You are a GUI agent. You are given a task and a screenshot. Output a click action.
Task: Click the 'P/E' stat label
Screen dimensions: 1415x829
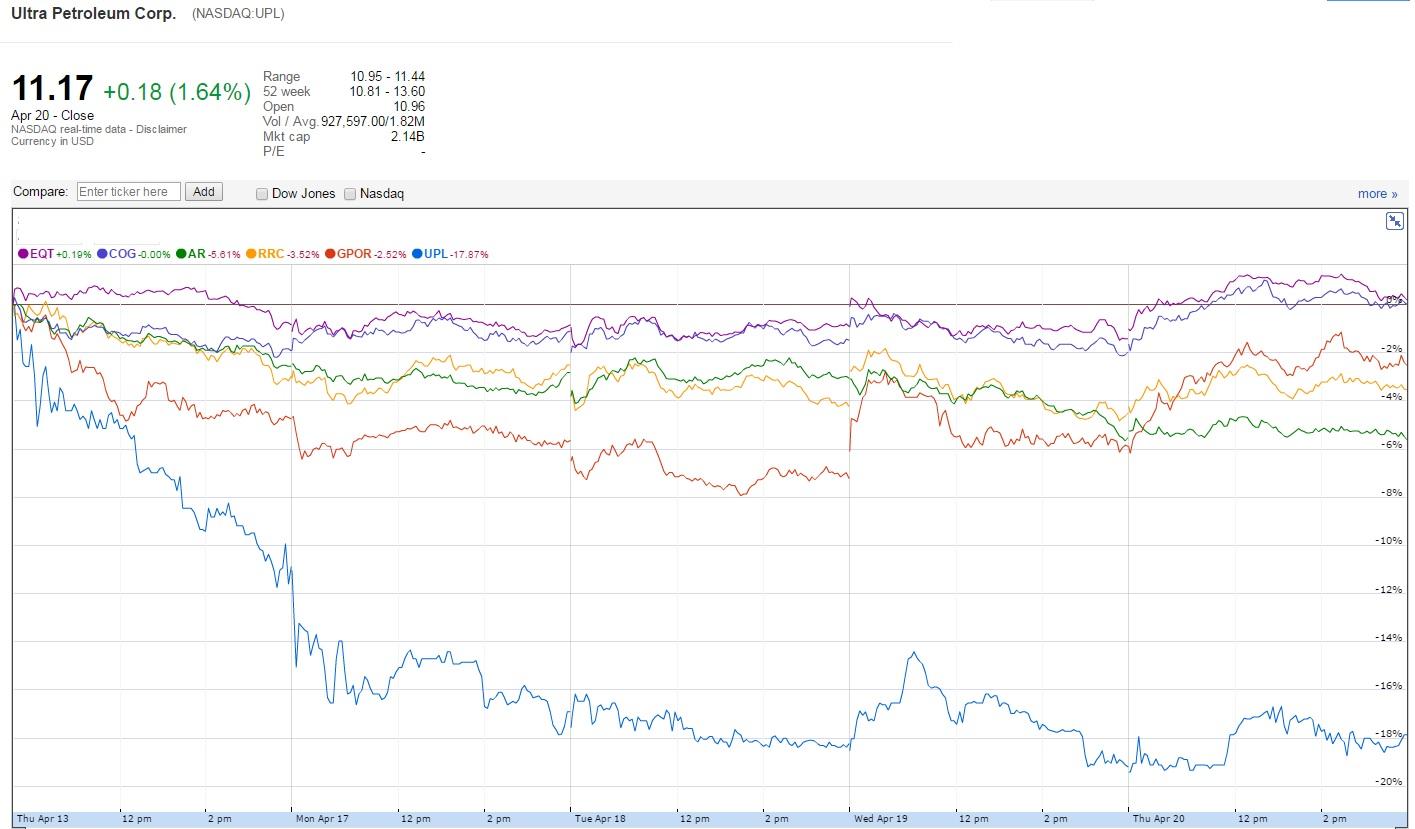point(273,152)
